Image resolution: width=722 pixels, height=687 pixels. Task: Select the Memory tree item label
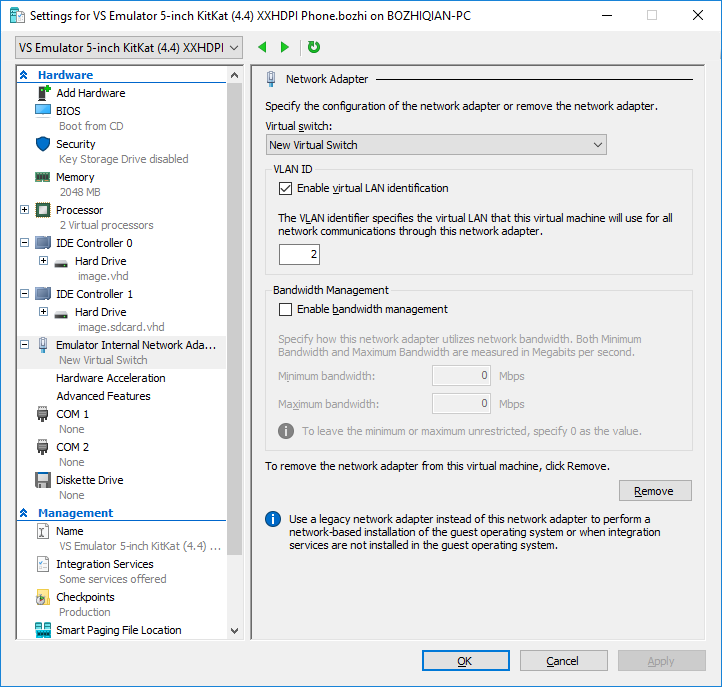(75, 177)
